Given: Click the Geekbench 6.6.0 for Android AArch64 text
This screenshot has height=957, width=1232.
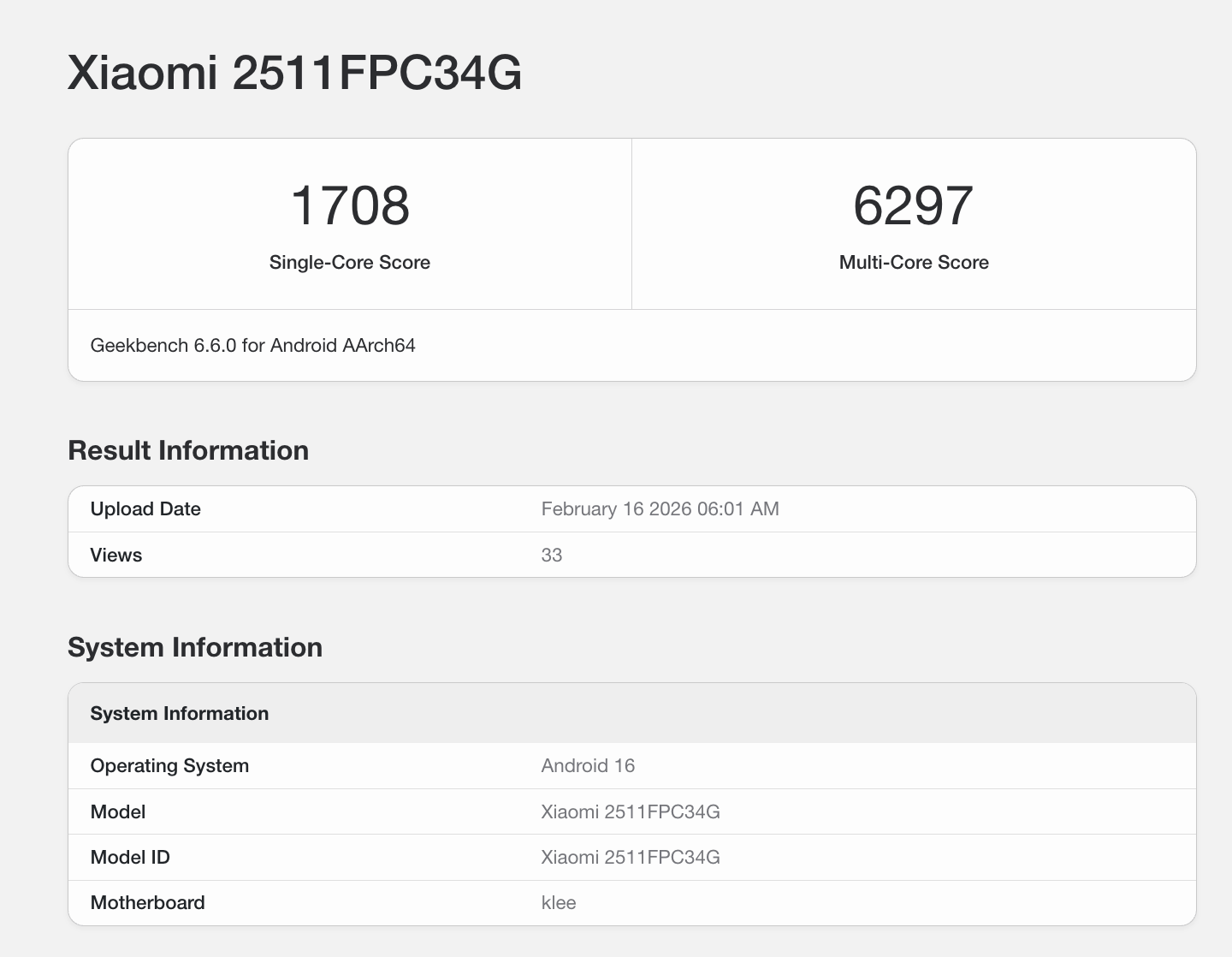Looking at the screenshot, I should [252, 346].
